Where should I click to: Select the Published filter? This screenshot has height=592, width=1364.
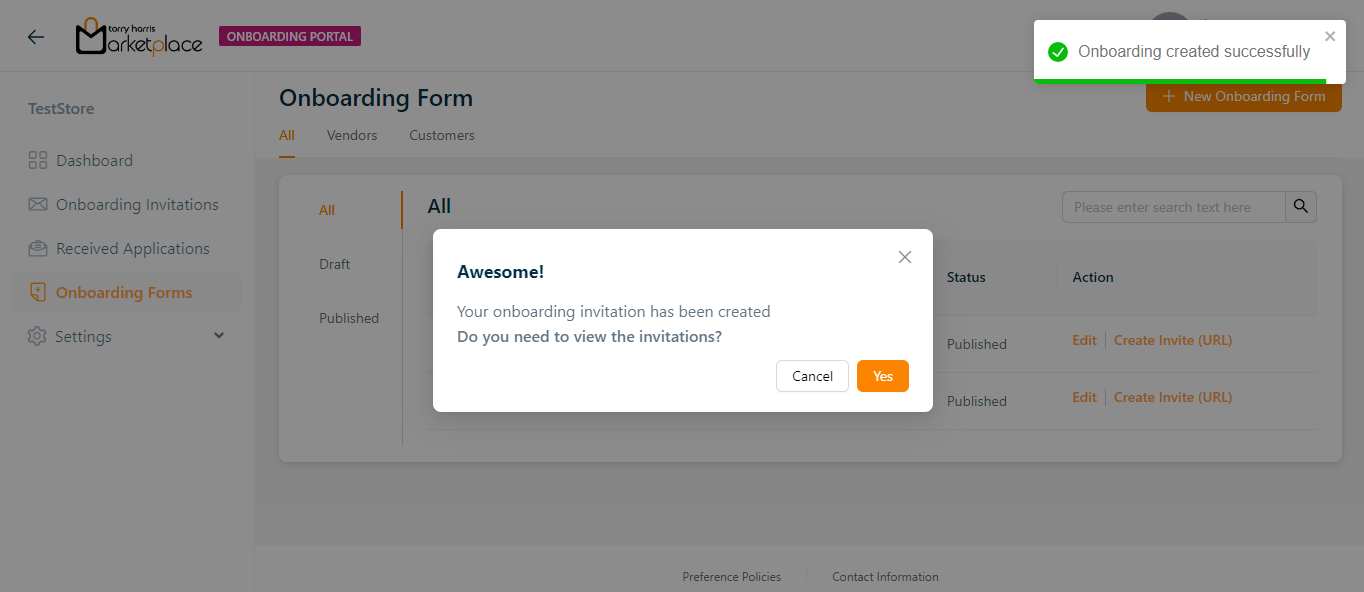[x=349, y=318]
